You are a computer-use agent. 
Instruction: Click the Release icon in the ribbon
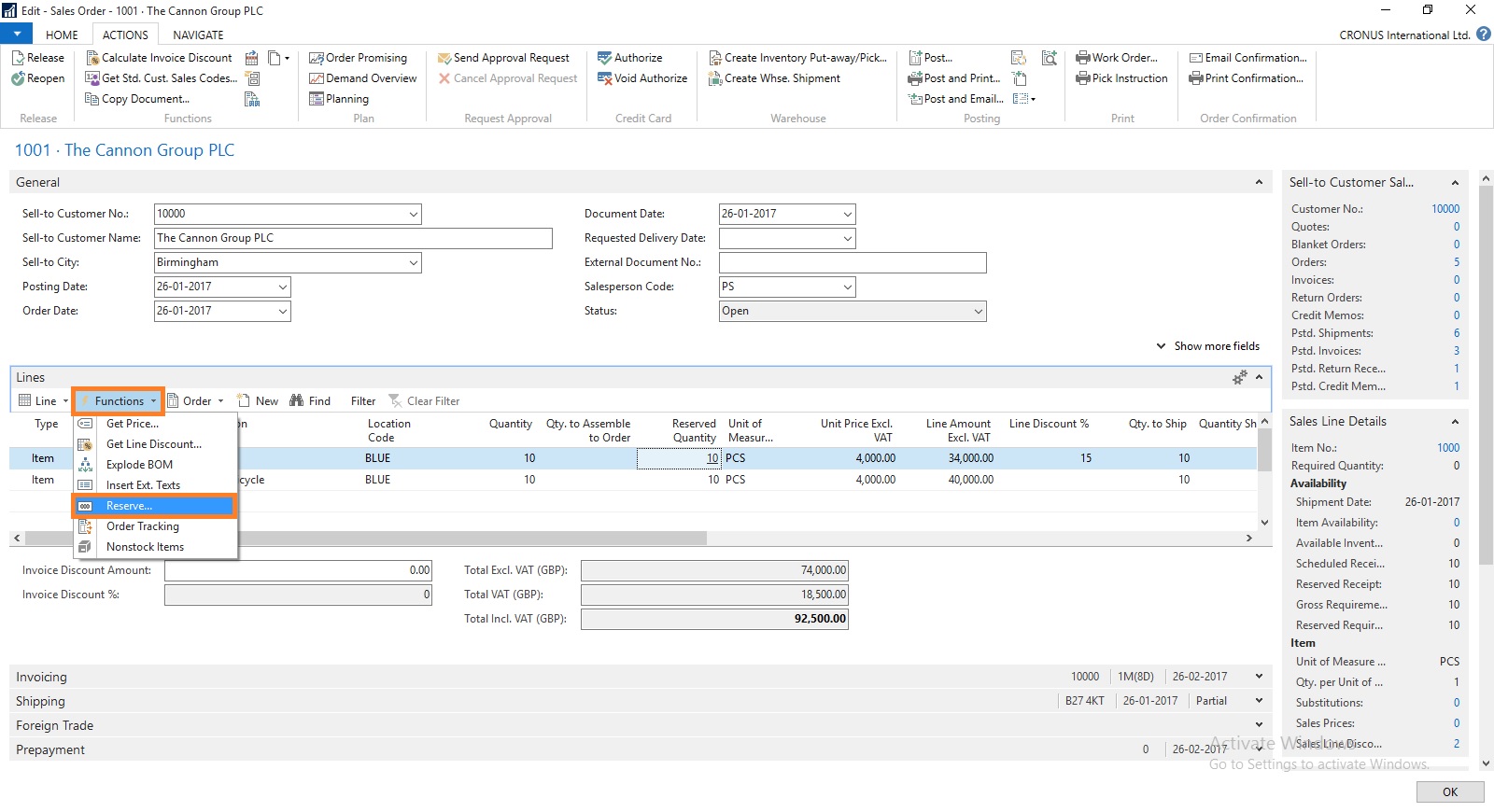[x=19, y=58]
